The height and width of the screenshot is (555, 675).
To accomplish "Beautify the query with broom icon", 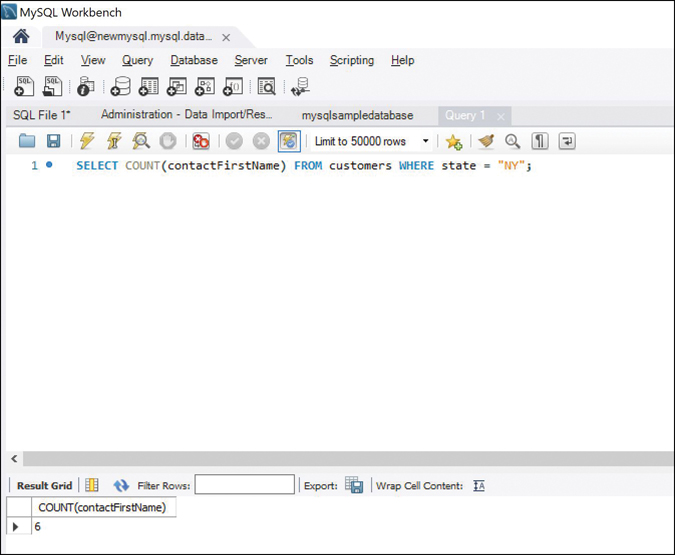I will (486, 141).
